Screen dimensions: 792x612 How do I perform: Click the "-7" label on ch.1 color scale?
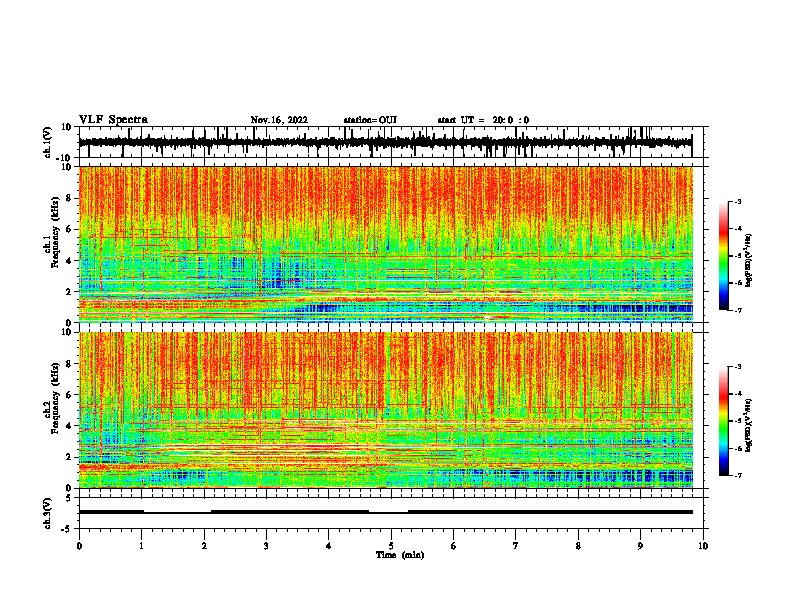[738, 310]
